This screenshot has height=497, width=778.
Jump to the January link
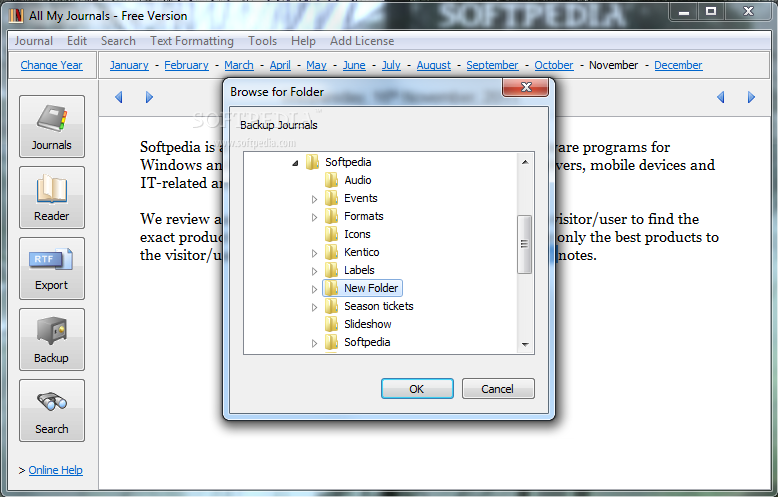[x=129, y=65]
